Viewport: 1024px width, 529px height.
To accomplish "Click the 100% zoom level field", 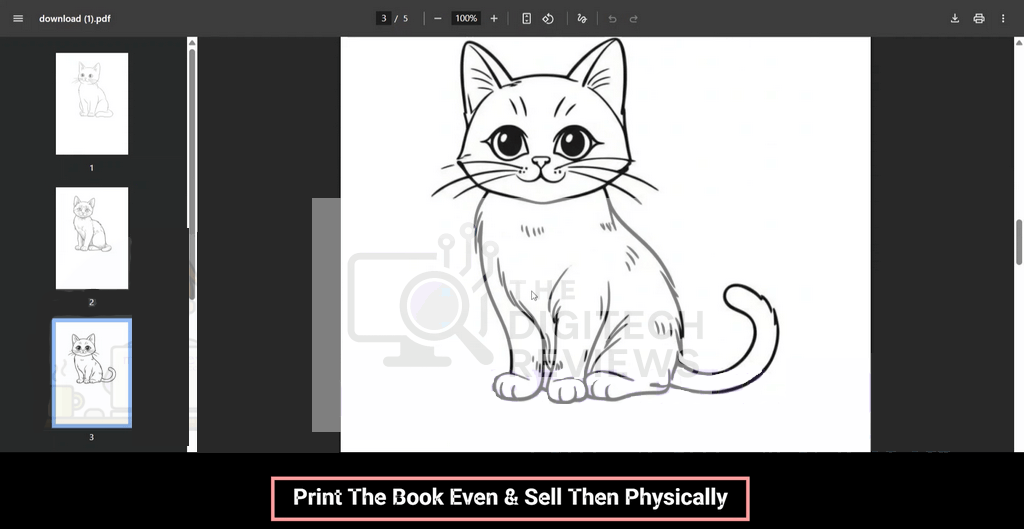I will click(466, 18).
